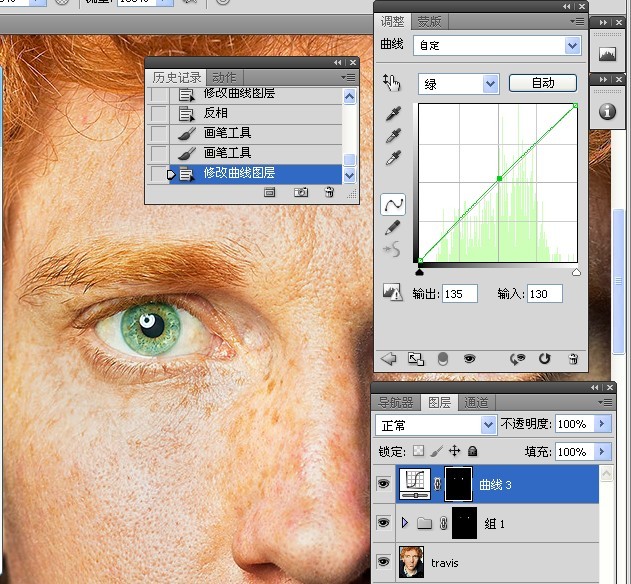View previous state icon in adjustments panel
Image resolution: width=631 pixels, height=584 pixels.
[x=517, y=359]
